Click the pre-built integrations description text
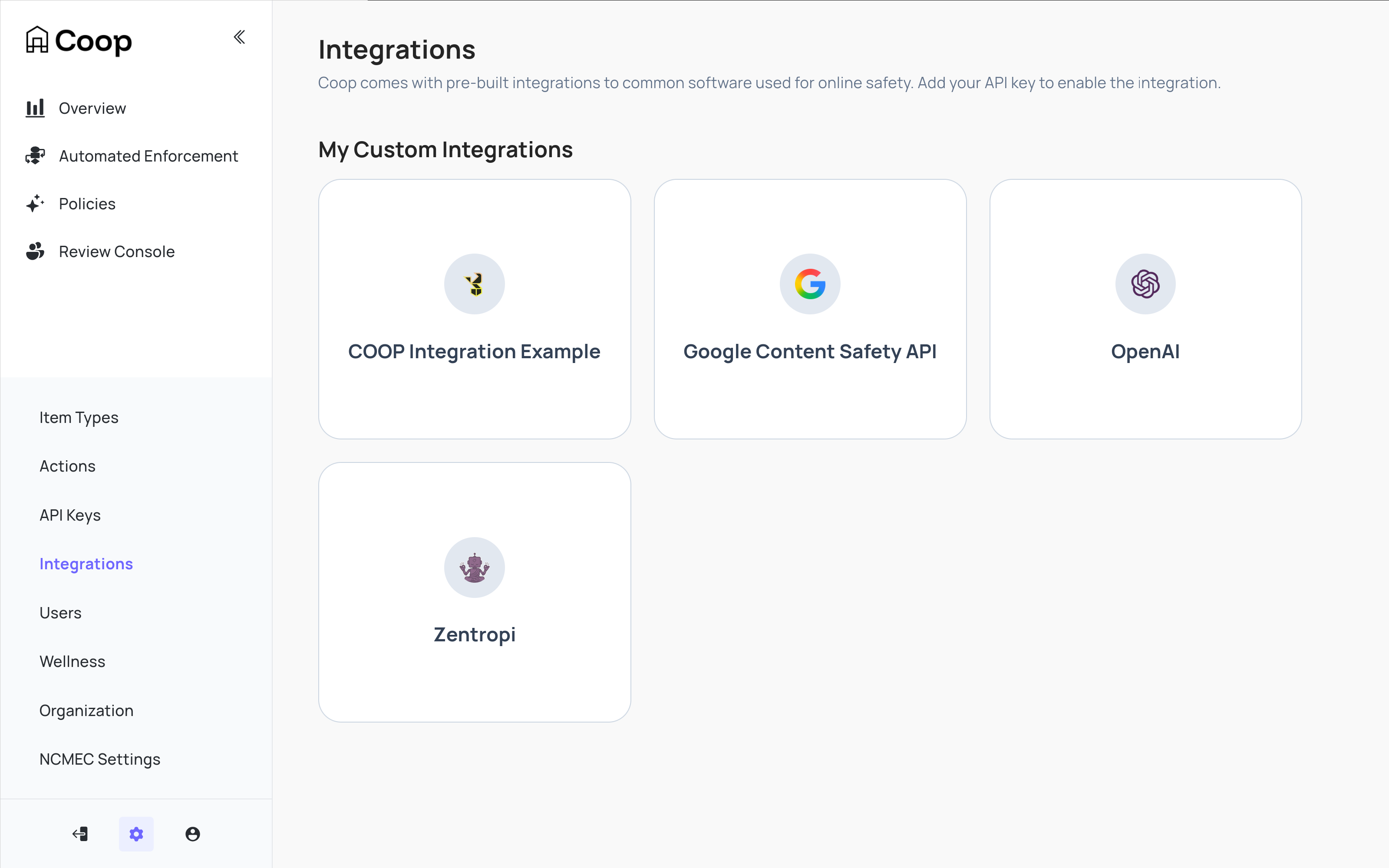Image resolution: width=1389 pixels, height=868 pixels. (x=769, y=83)
